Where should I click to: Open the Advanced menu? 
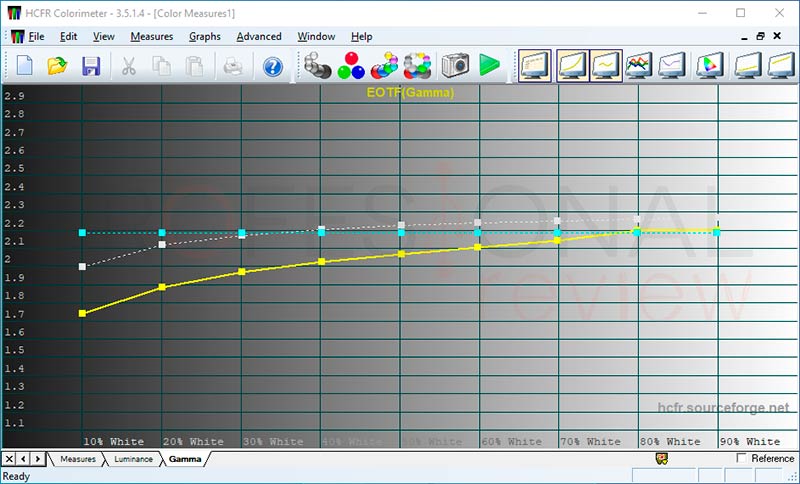[x=259, y=37]
